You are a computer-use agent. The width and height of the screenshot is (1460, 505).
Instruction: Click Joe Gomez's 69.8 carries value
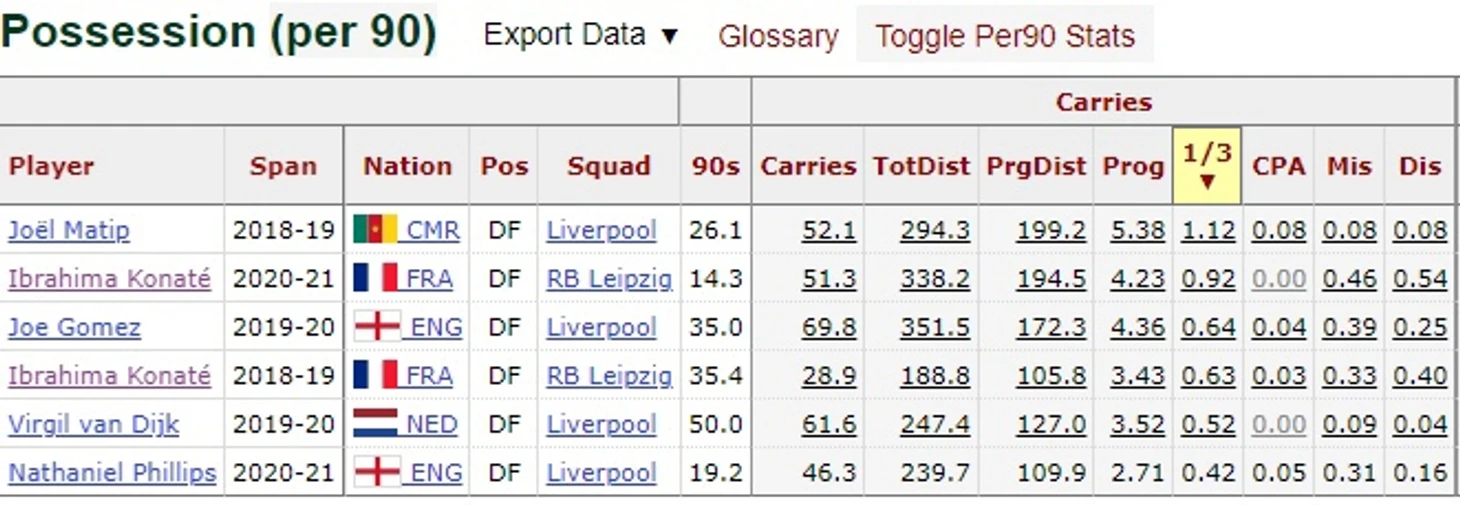[x=829, y=327]
